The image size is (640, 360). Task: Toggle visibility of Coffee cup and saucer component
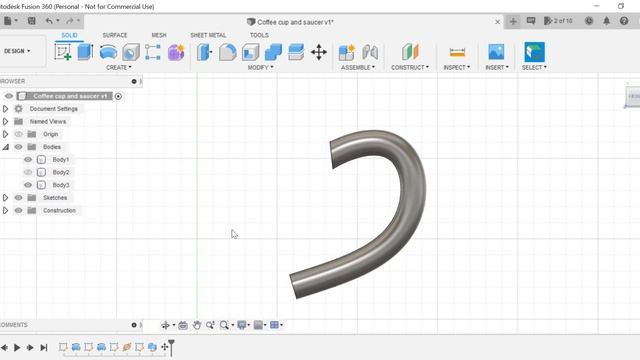click(x=9, y=96)
